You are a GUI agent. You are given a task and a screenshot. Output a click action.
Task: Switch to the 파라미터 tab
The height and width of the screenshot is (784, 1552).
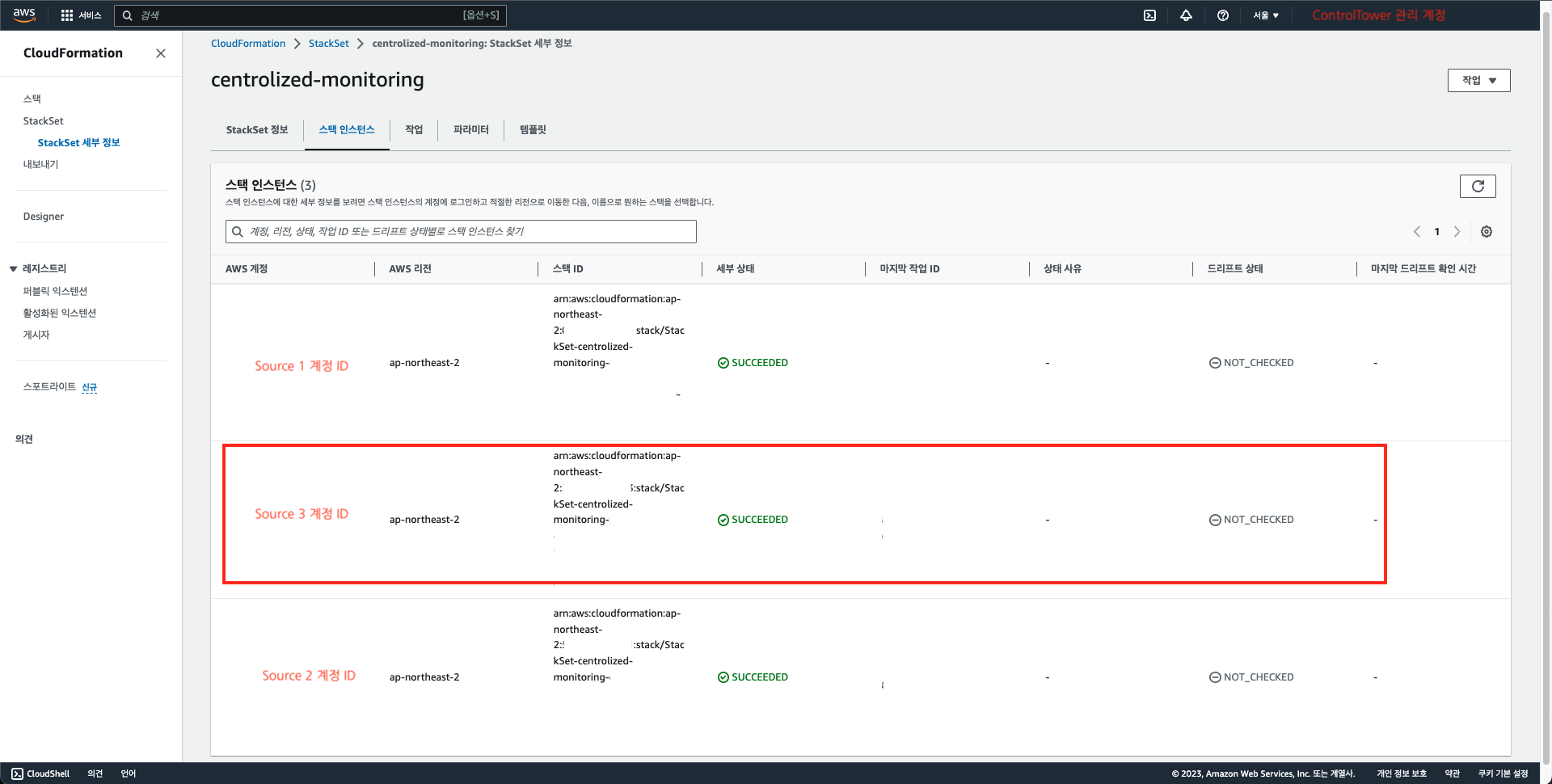pos(470,130)
